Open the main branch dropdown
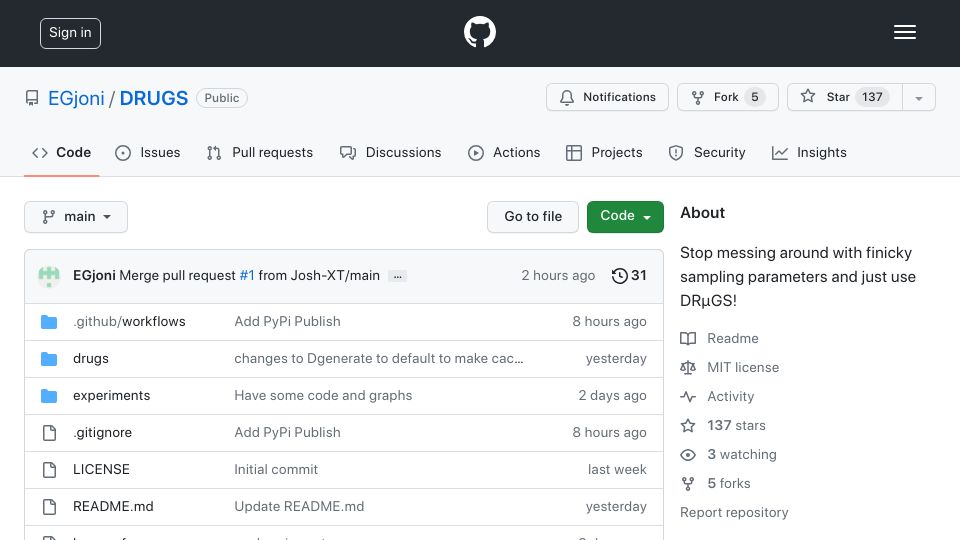Image resolution: width=960 pixels, height=540 pixels. [x=76, y=217]
